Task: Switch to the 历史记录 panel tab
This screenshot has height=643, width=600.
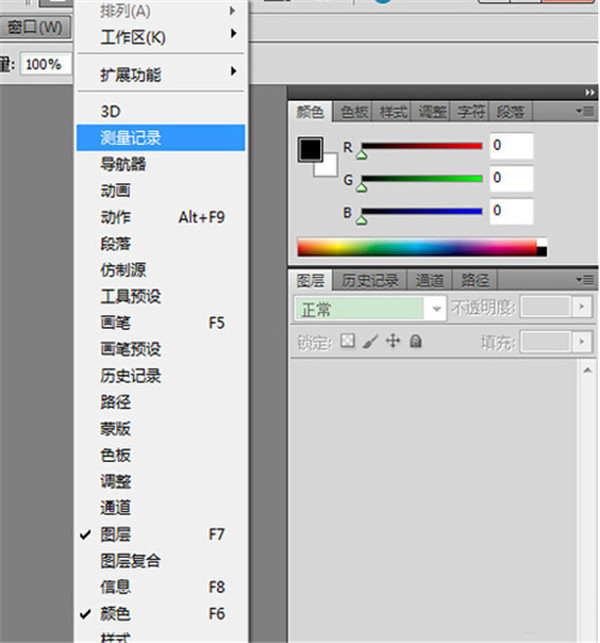Action: click(370, 280)
